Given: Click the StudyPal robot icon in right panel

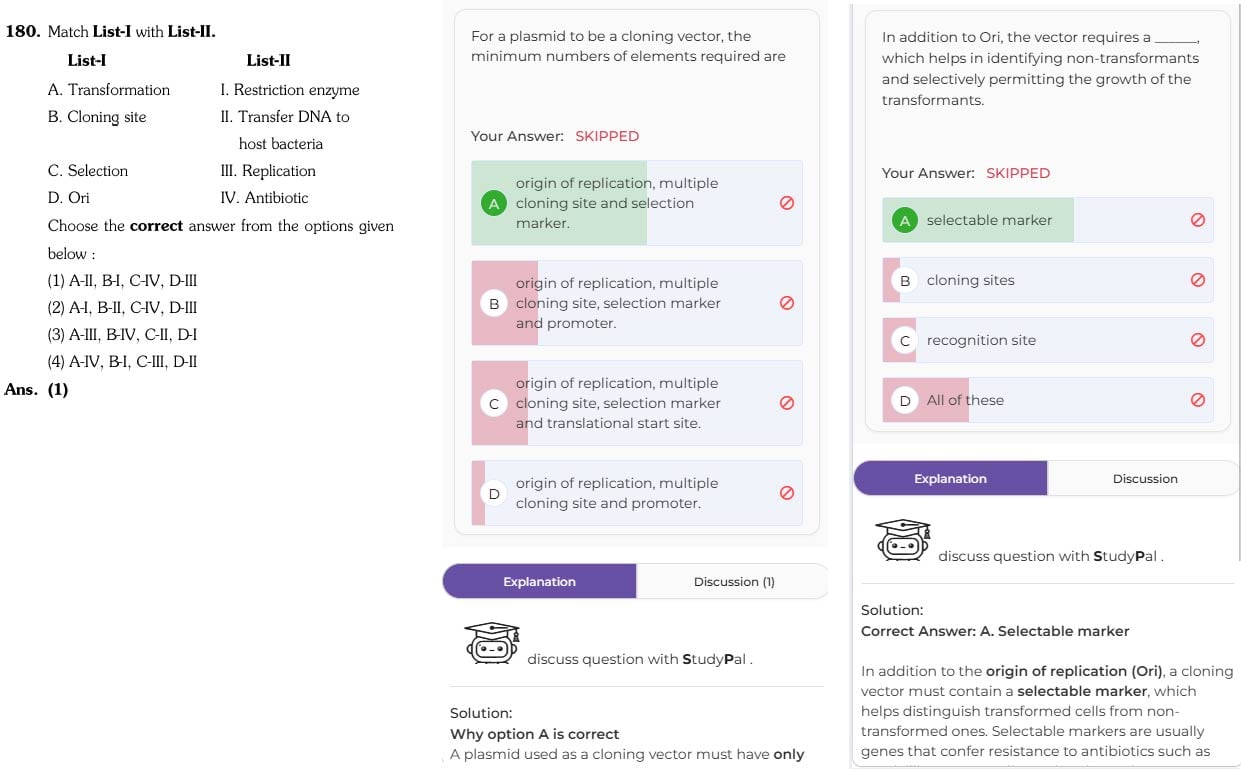Looking at the screenshot, I should 903,540.
